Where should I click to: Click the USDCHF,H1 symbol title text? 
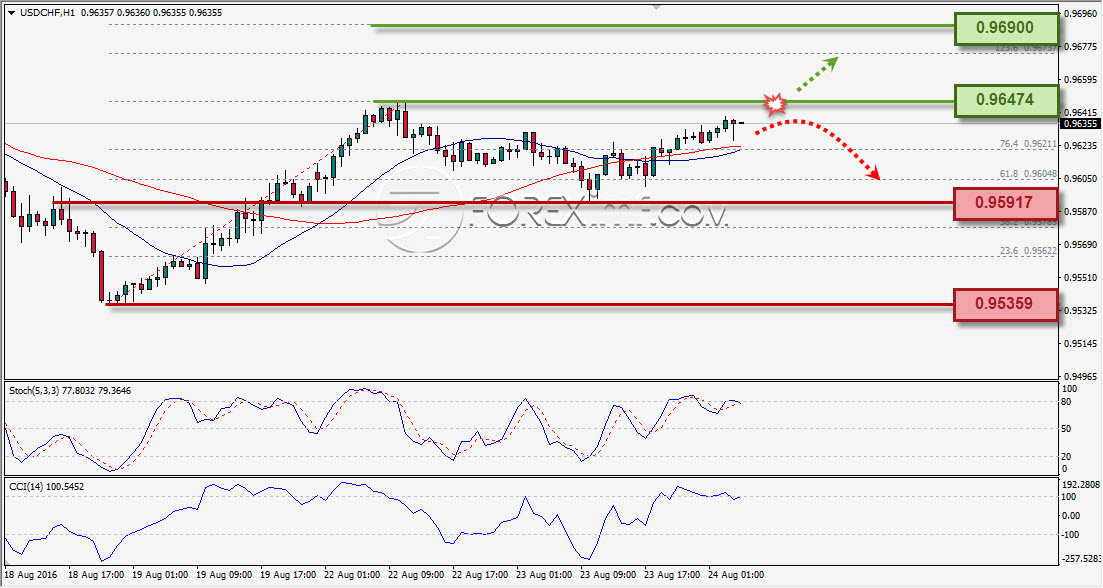tap(48, 13)
